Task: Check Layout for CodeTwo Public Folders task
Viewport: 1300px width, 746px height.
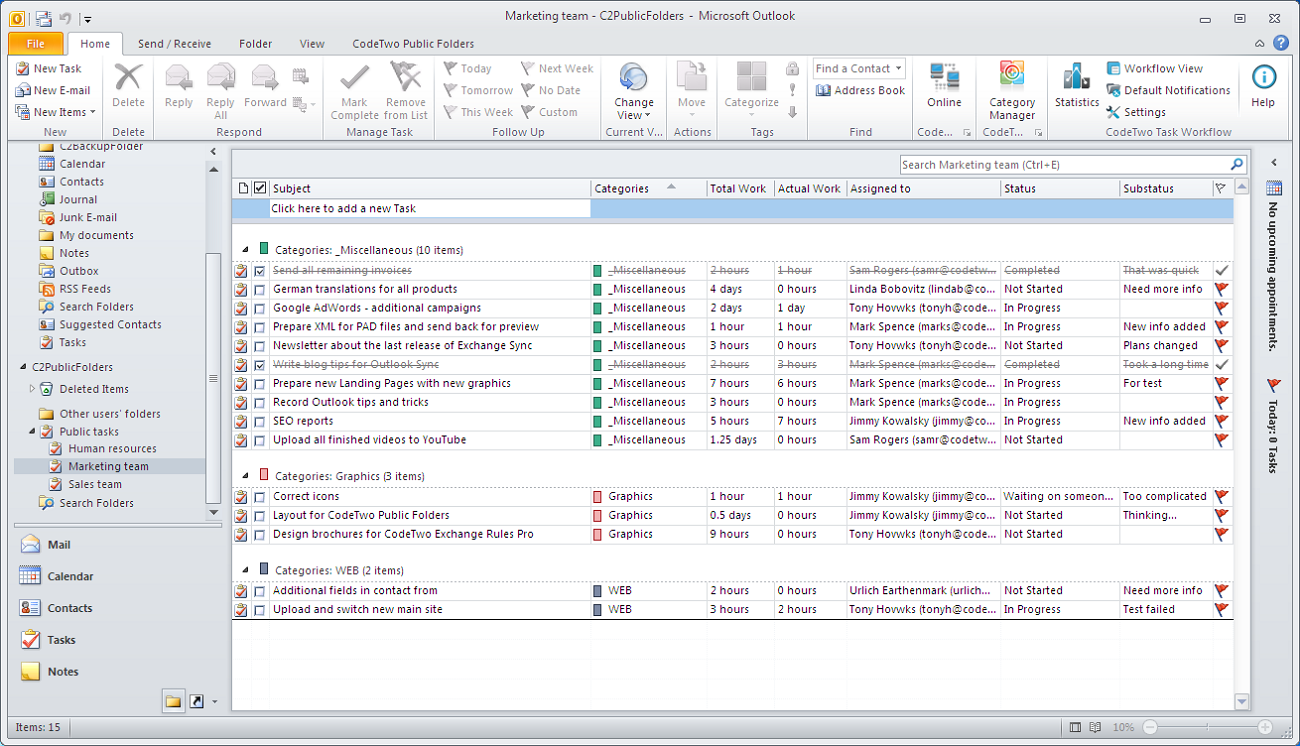Action: pyautogui.click(x=260, y=515)
